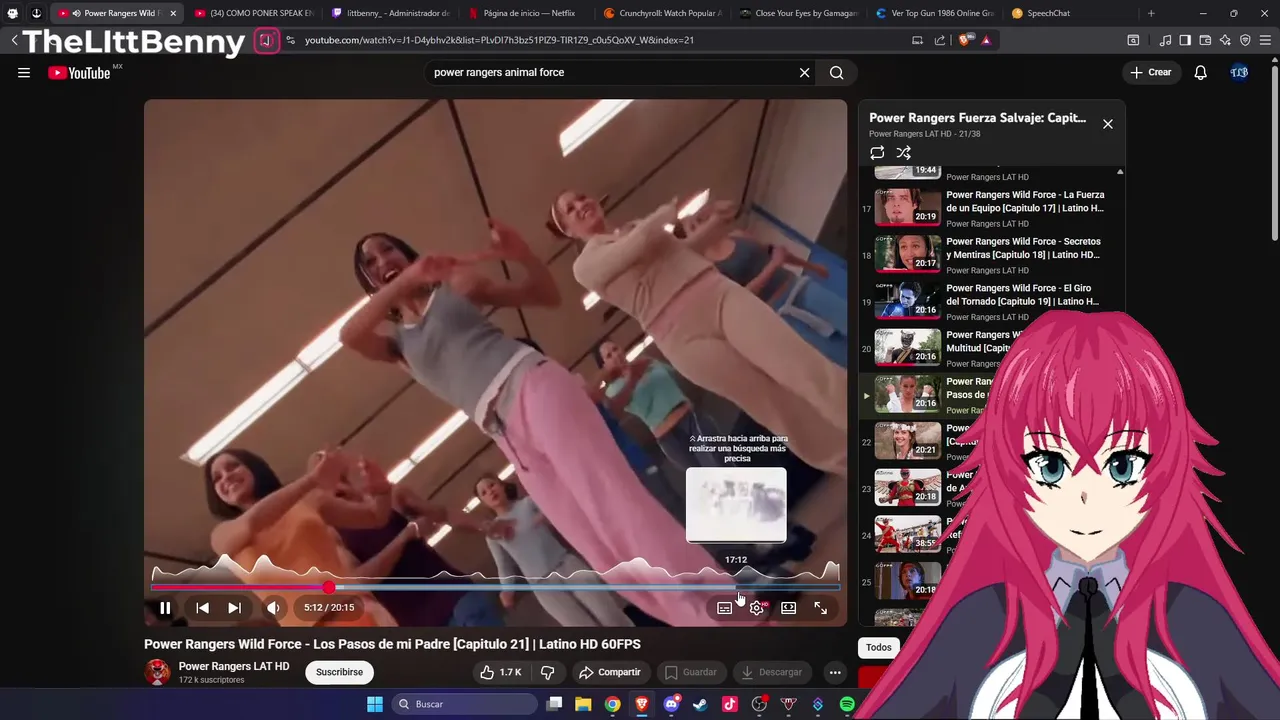This screenshot has height=720, width=1280.
Task: Click the Suscribirse button
Action: pos(339,672)
